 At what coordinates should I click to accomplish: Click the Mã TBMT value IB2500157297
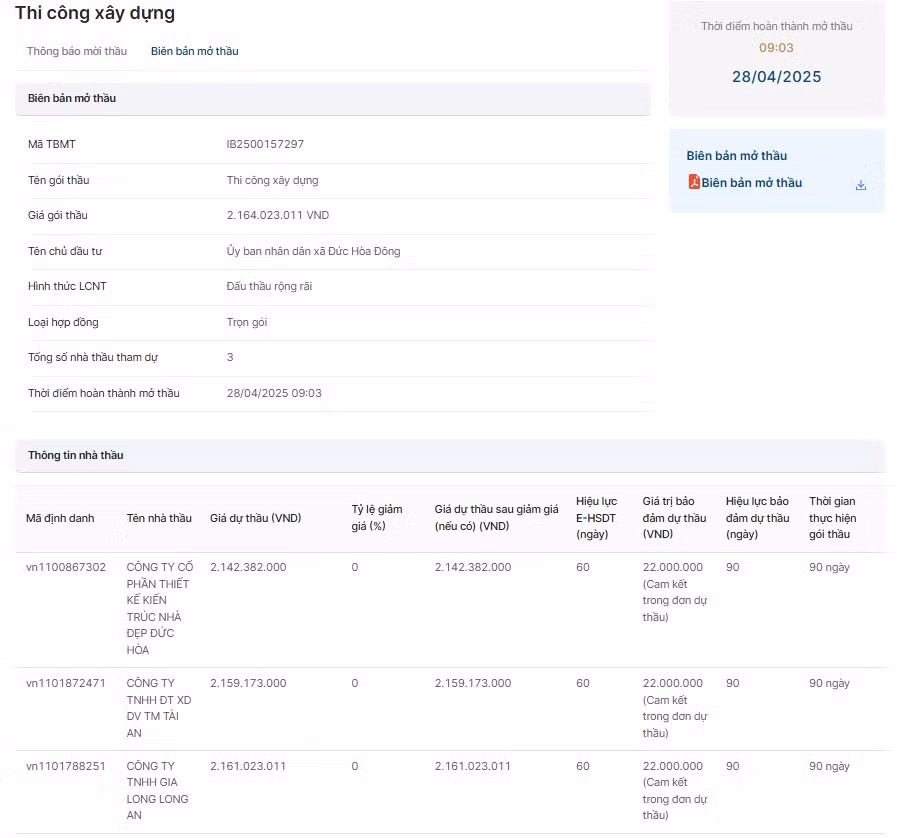click(x=265, y=144)
